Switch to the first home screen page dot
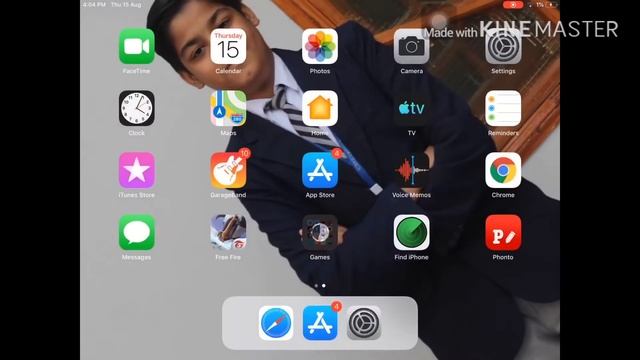Screen dimensions: 640x360 pyautogui.click(x=316, y=286)
